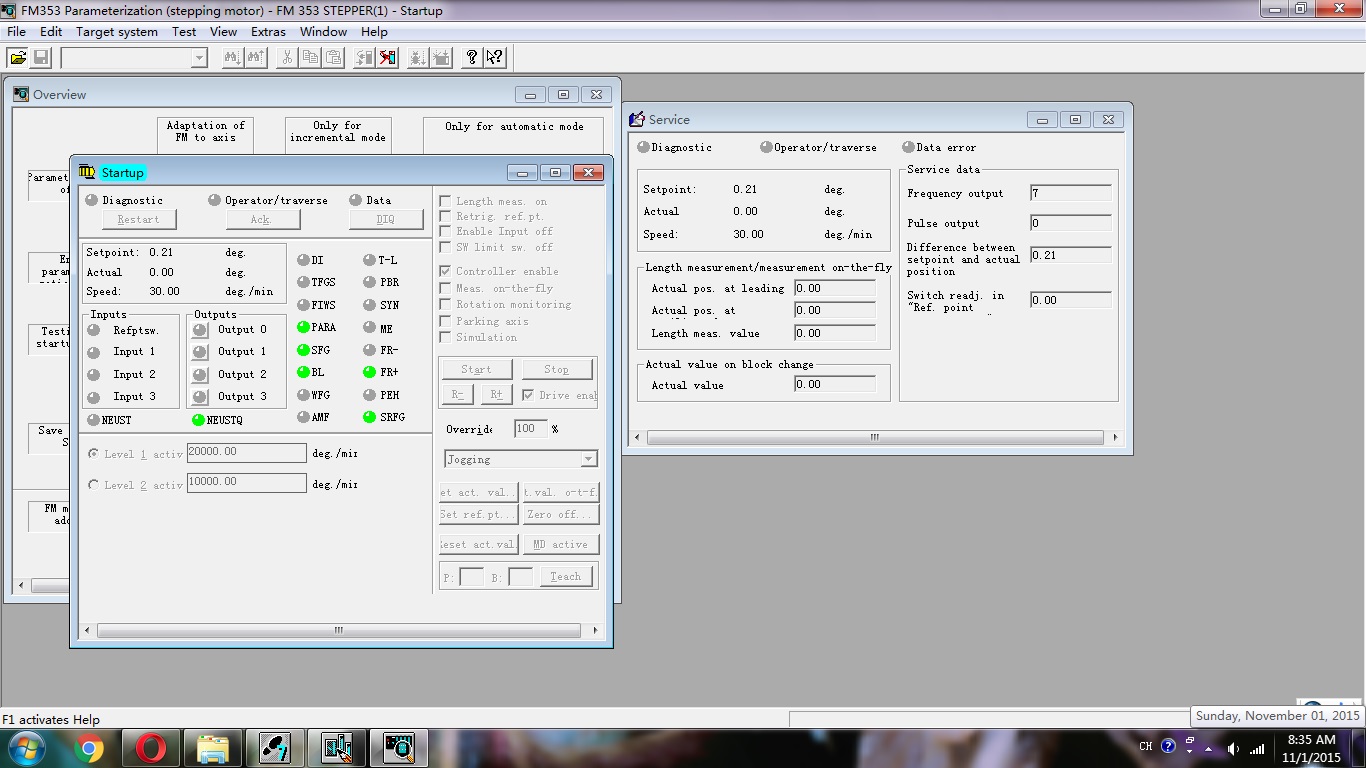Click the red-crossed toolbar icon

(388, 58)
